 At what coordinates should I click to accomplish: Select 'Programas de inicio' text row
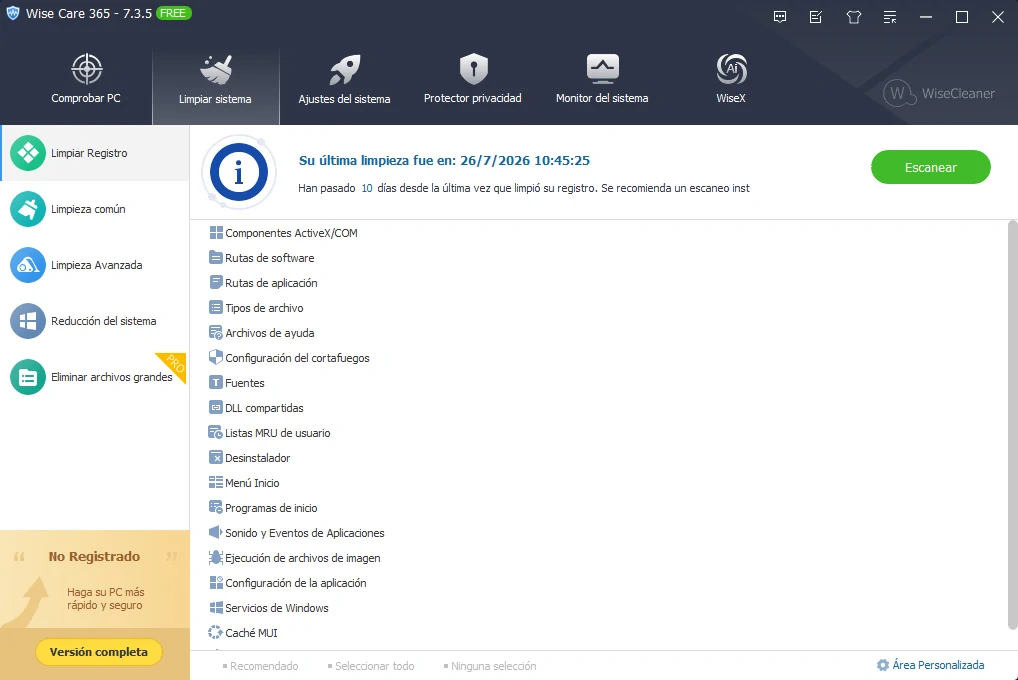271,508
